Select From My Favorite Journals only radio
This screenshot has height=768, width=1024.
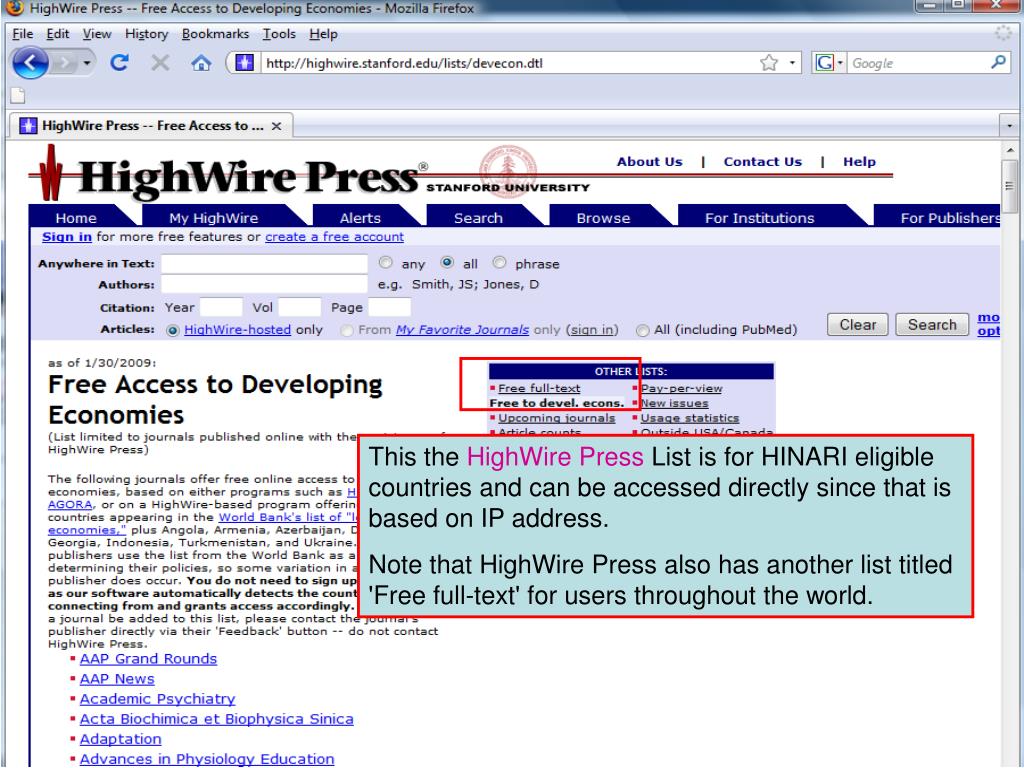347,330
